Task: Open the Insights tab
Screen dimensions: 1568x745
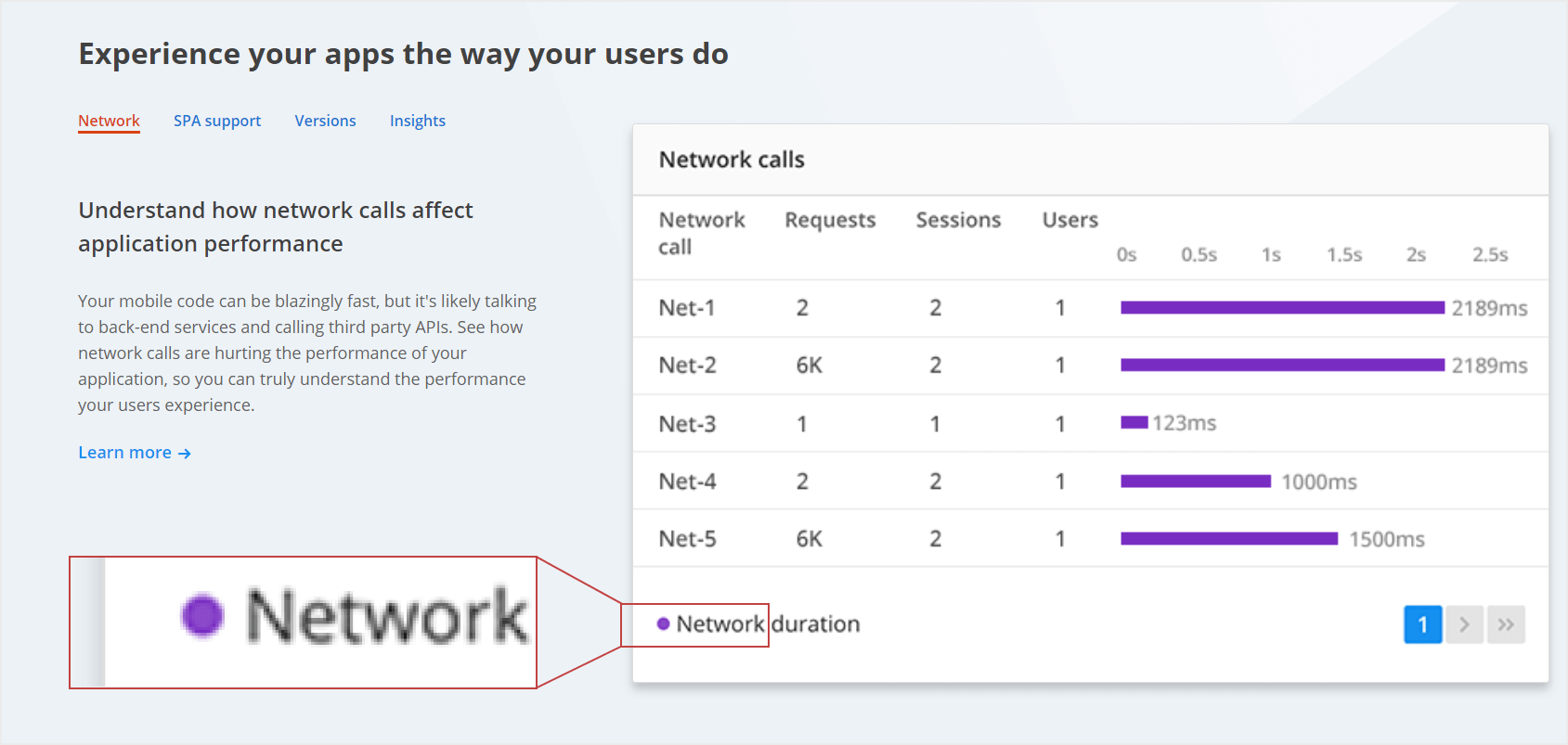Action: (x=417, y=121)
